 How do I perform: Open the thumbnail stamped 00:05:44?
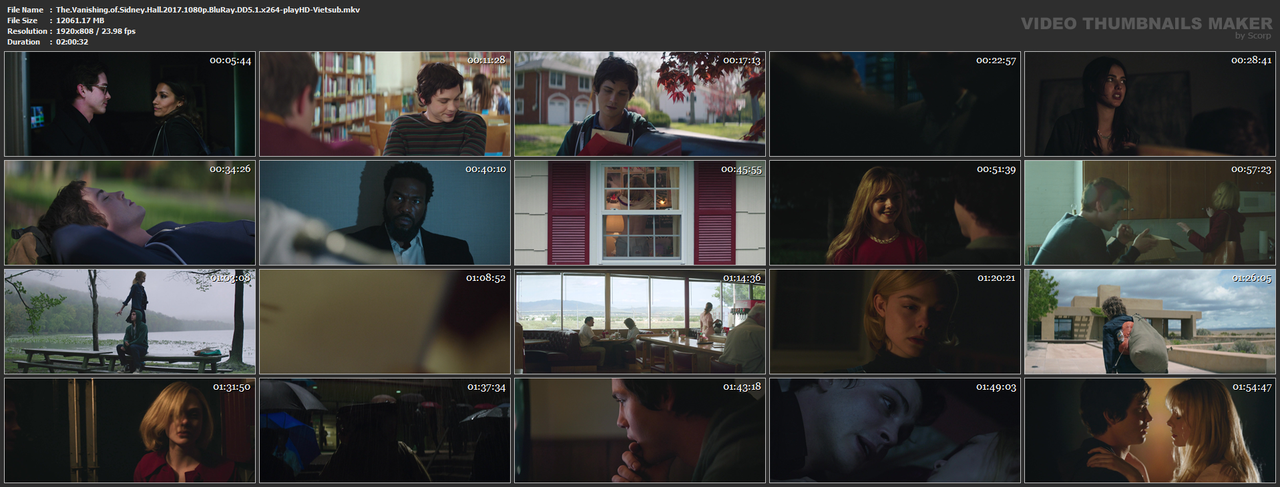click(x=130, y=103)
